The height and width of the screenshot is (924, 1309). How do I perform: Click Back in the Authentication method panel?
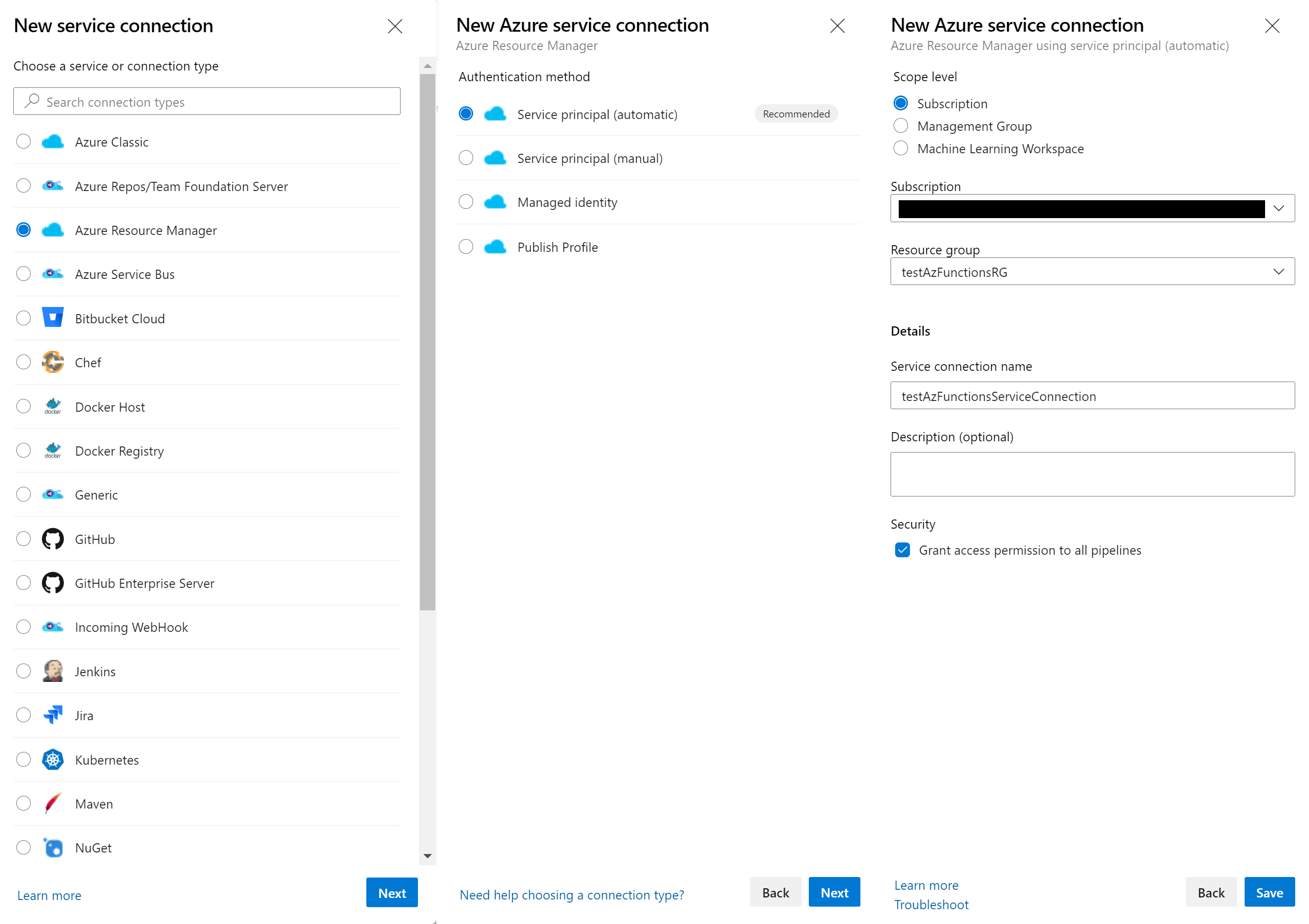(776, 892)
